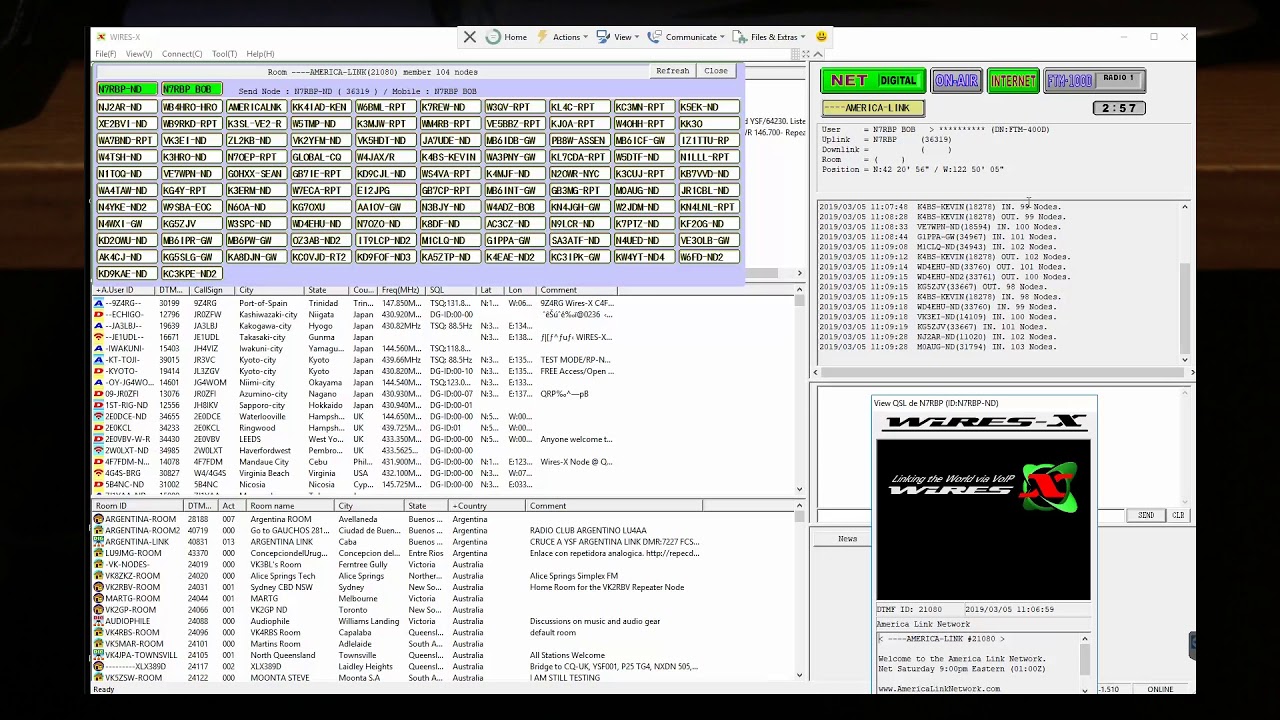
Task: Open the Tool(T) menu
Action: 224,54
